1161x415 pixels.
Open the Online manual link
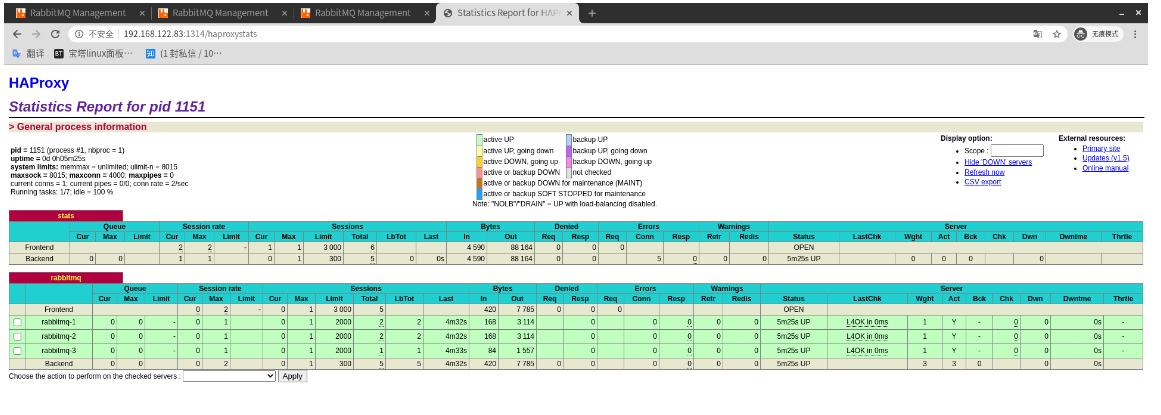[x=1105, y=168]
